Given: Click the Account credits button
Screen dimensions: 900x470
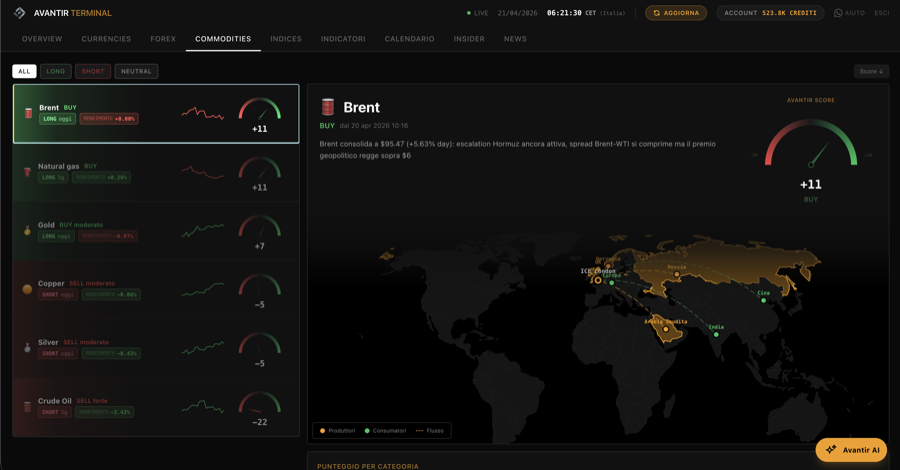Looking at the screenshot, I should 770,13.
